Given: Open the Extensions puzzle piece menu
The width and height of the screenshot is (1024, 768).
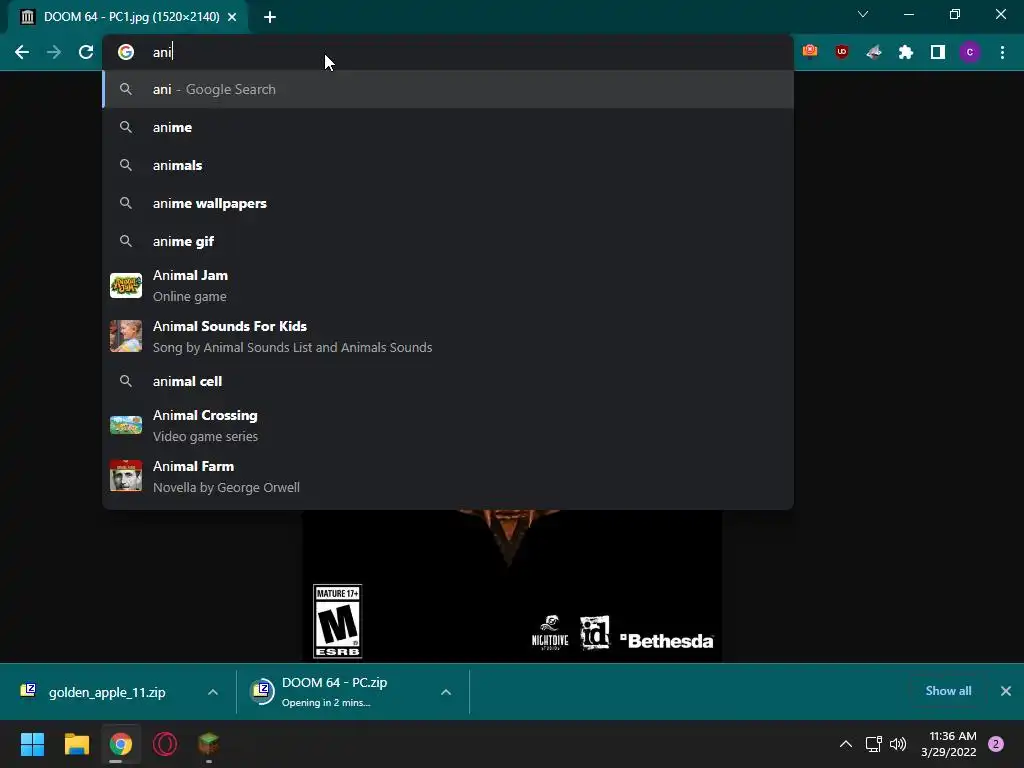Looking at the screenshot, I should point(906,52).
